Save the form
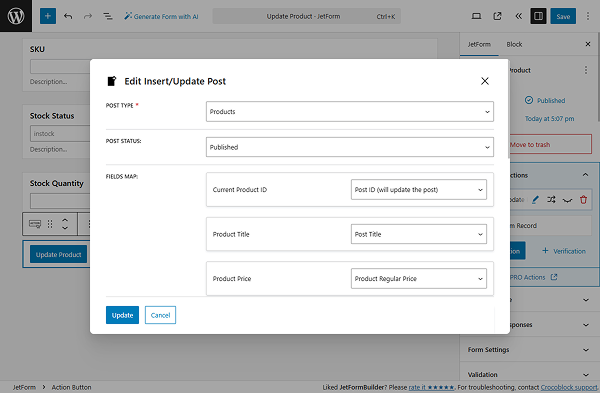600x393 pixels. coord(563,16)
